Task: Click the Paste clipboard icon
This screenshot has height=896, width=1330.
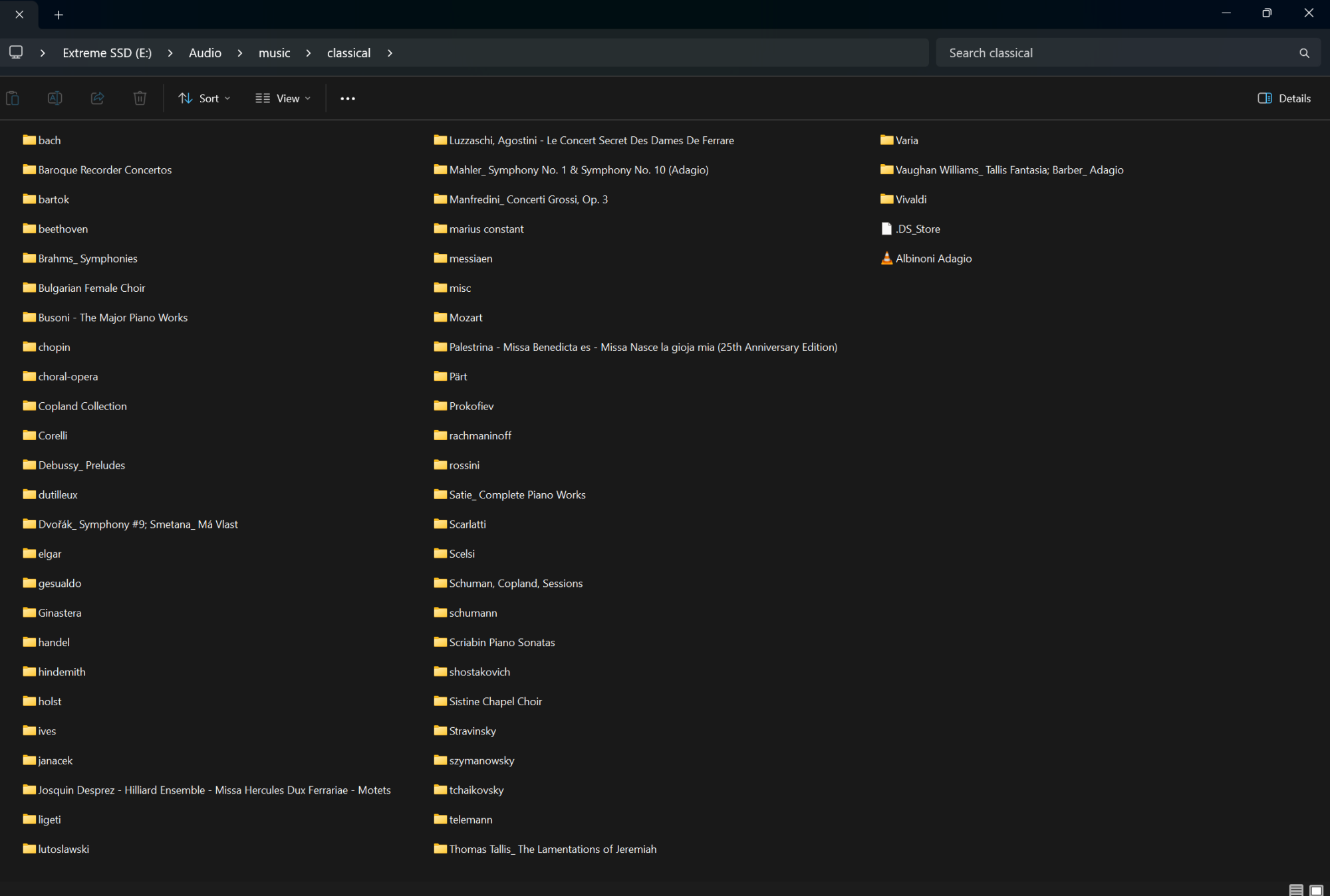Action: (13, 98)
